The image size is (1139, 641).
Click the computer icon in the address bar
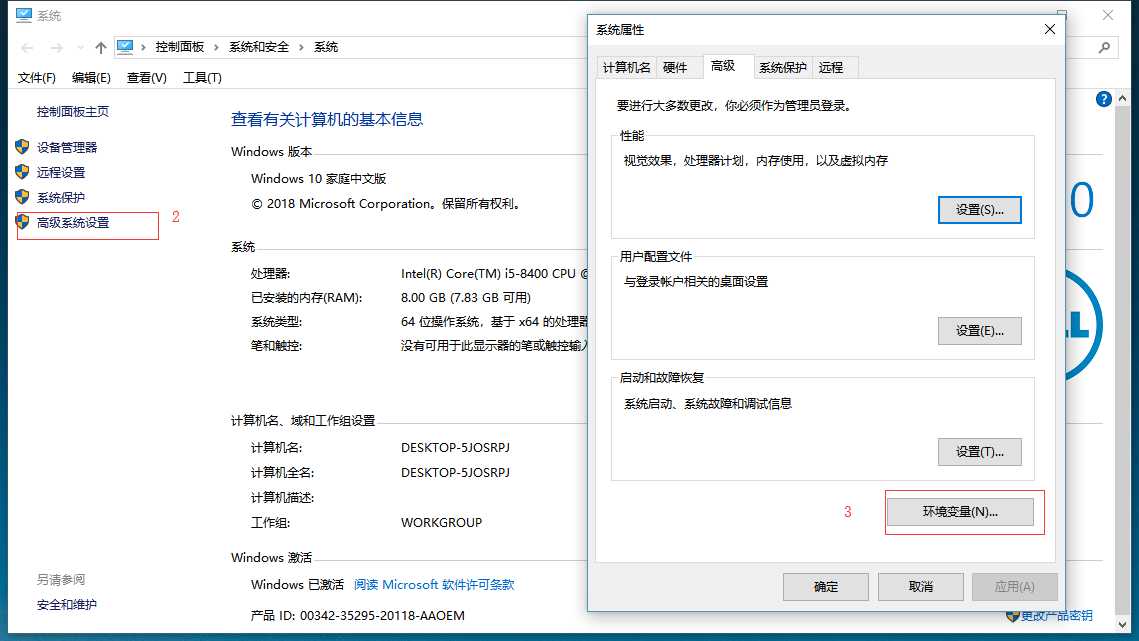(125, 47)
